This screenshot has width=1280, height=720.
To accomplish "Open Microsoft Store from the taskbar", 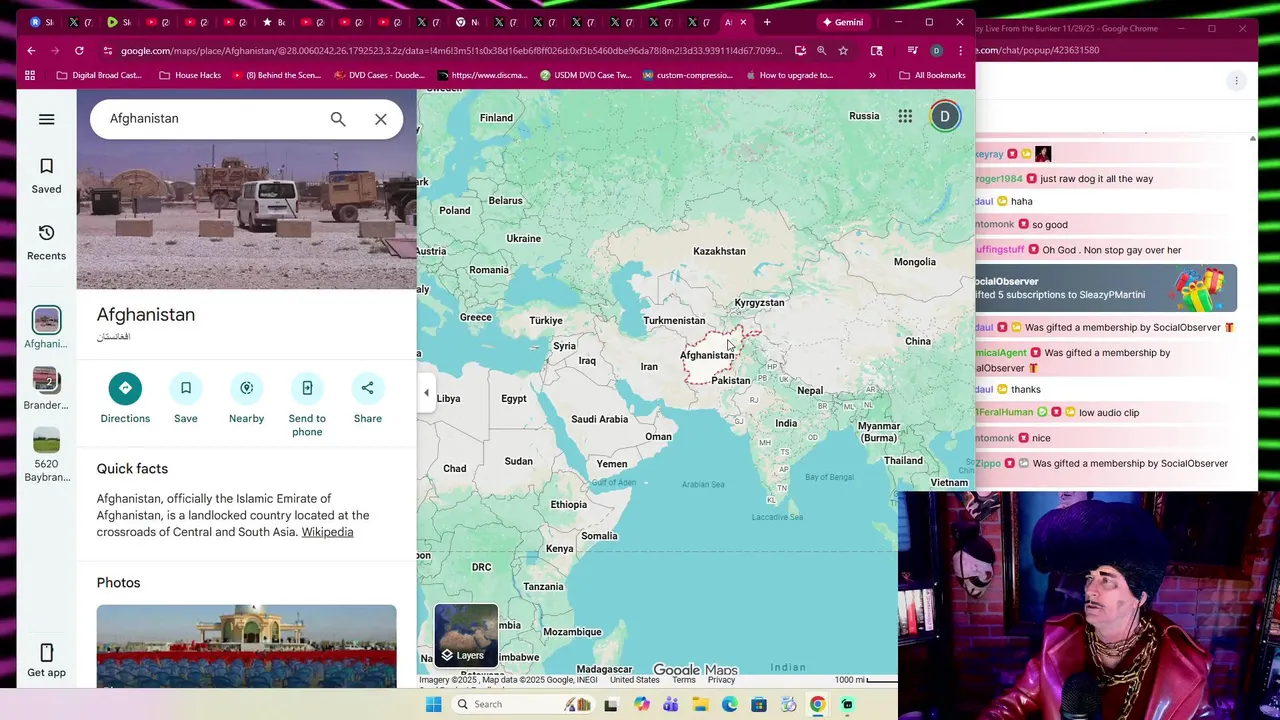I will point(759,704).
